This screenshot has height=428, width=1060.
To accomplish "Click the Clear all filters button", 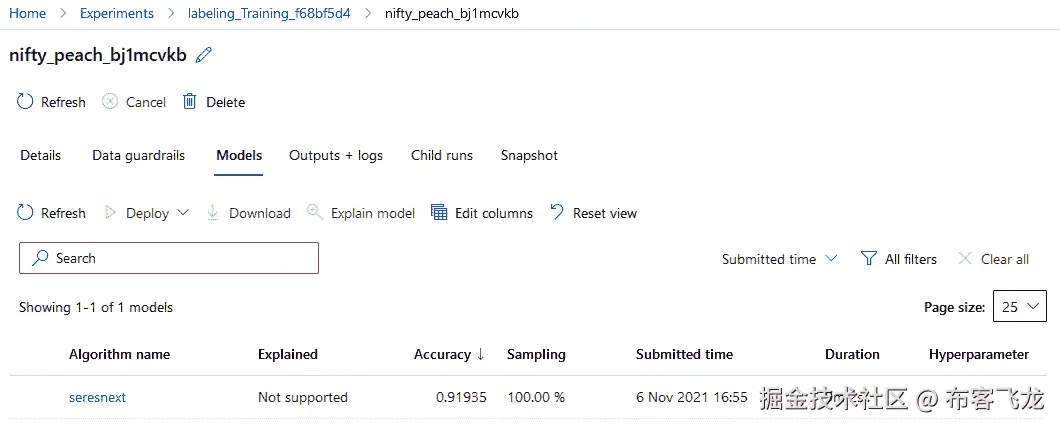I will 993,259.
